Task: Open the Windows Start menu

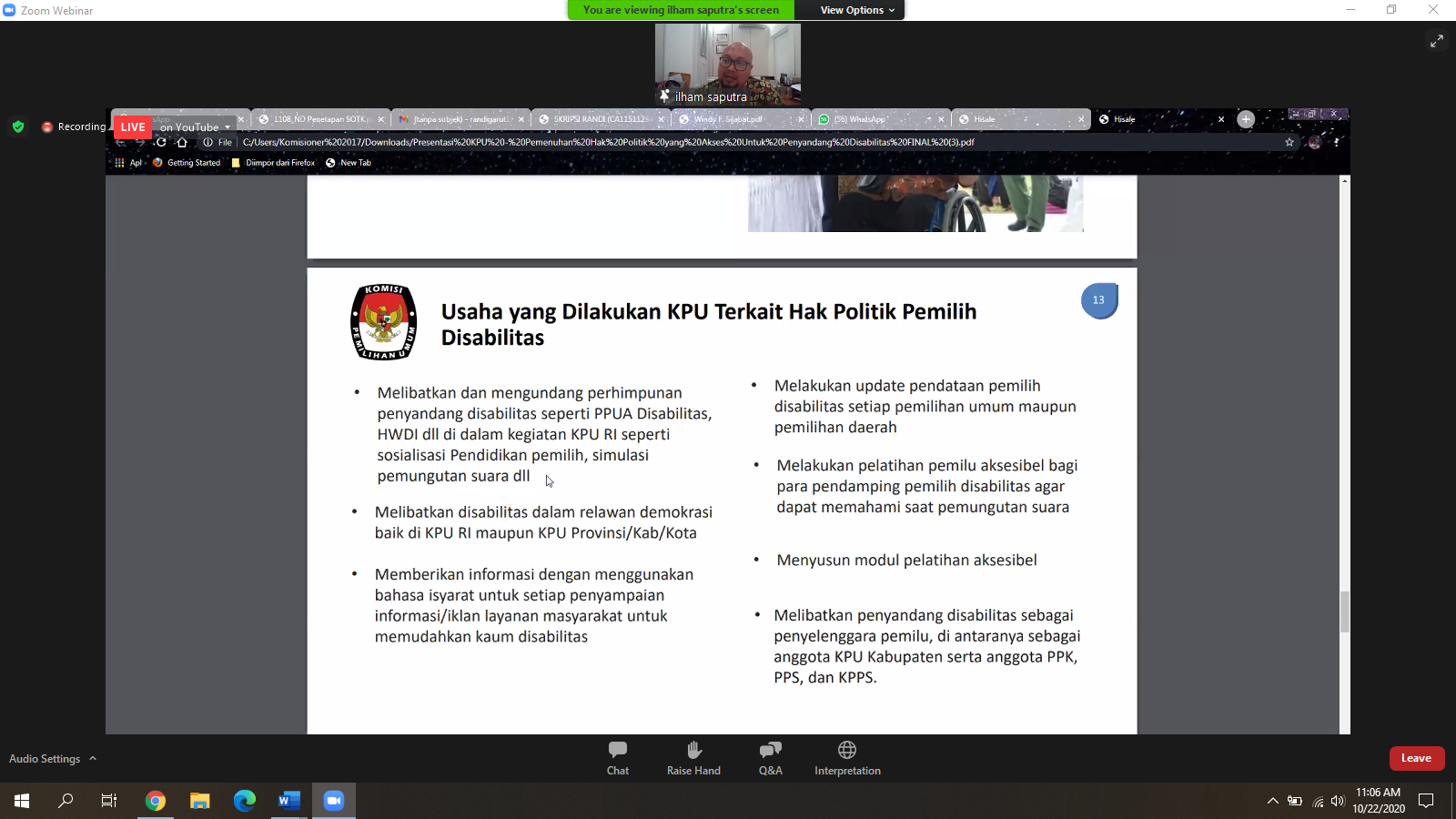Action: tap(22, 801)
